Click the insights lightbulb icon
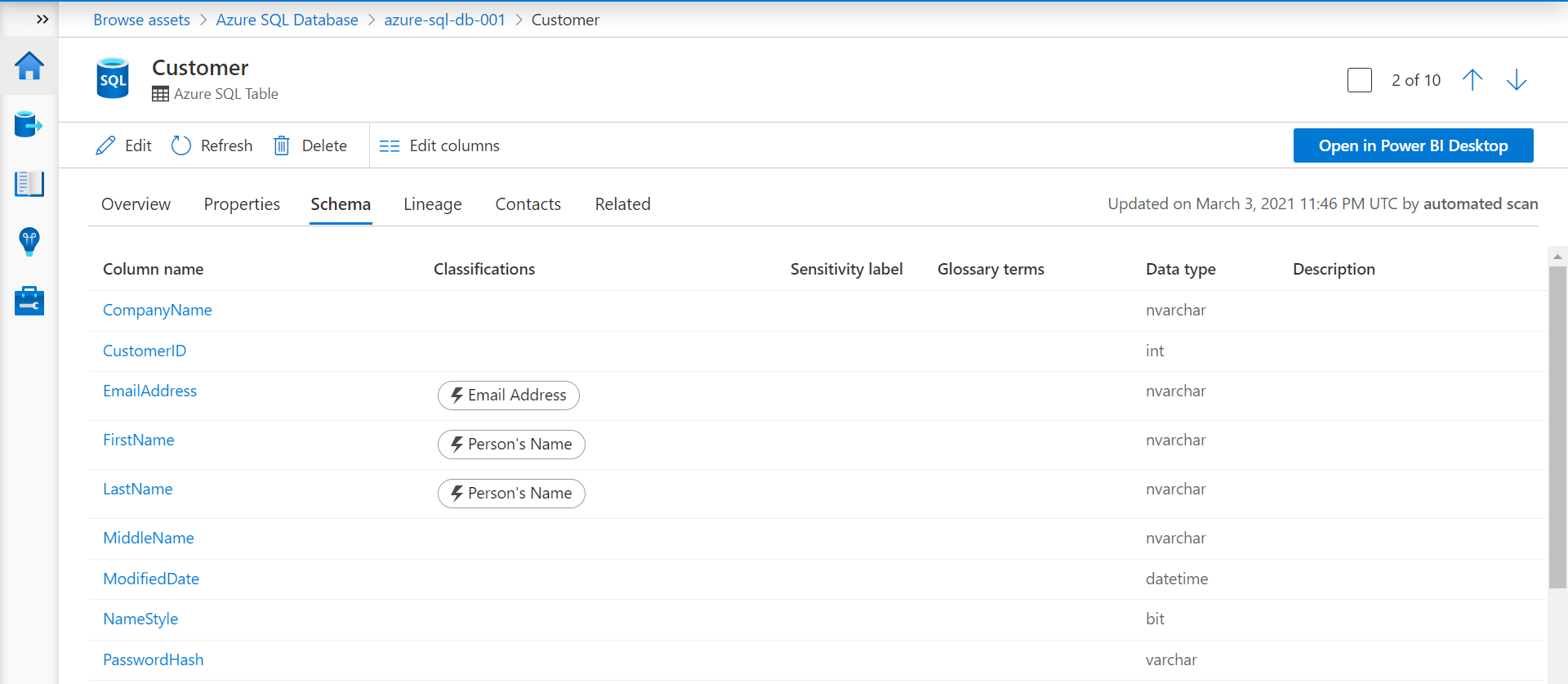The height and width of the screenshot is (684, 1568). pyautogui.click(x=29, y=242)
